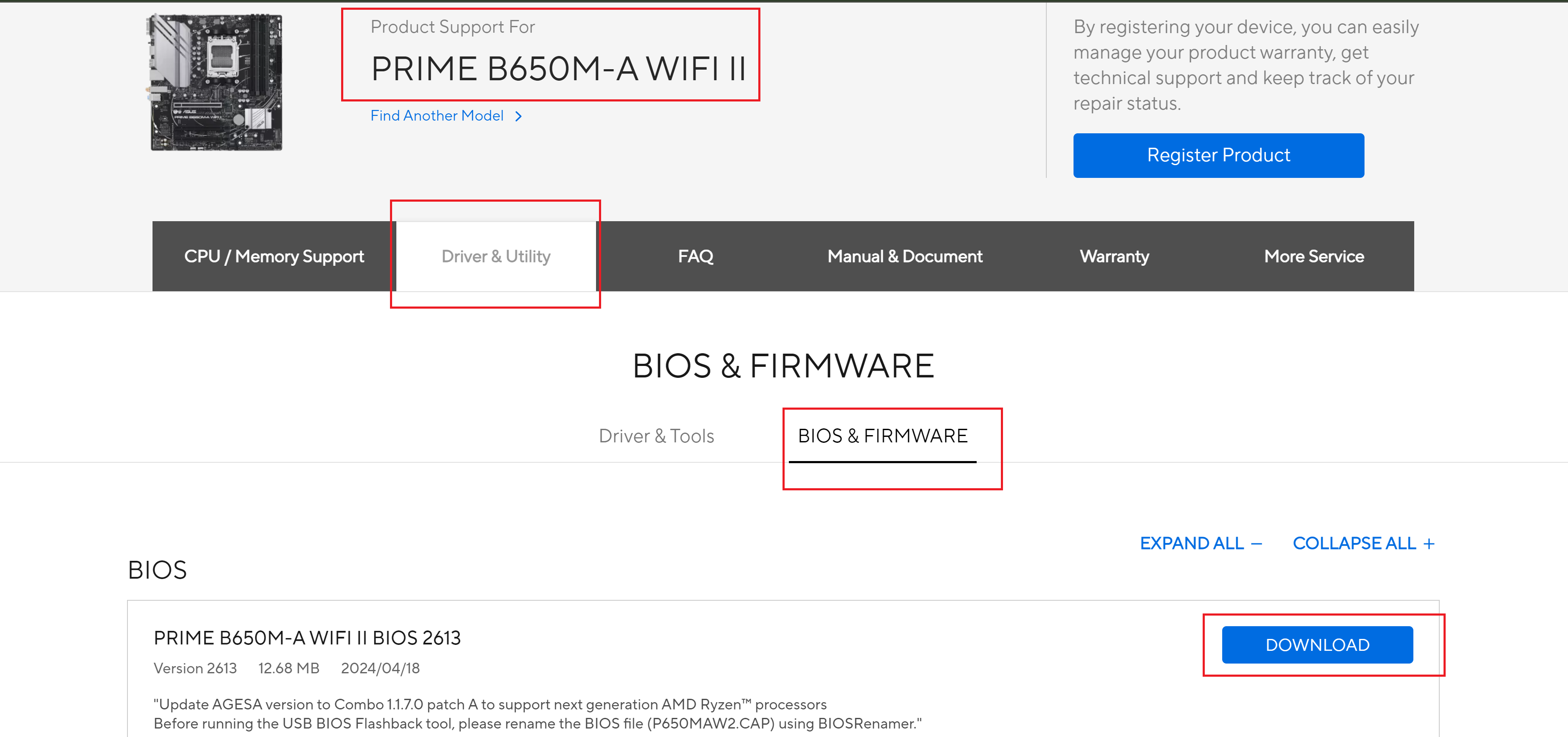Open the Find Another Model link
Viewport: 1568px width, 737px height.
(x=436, y=115)
